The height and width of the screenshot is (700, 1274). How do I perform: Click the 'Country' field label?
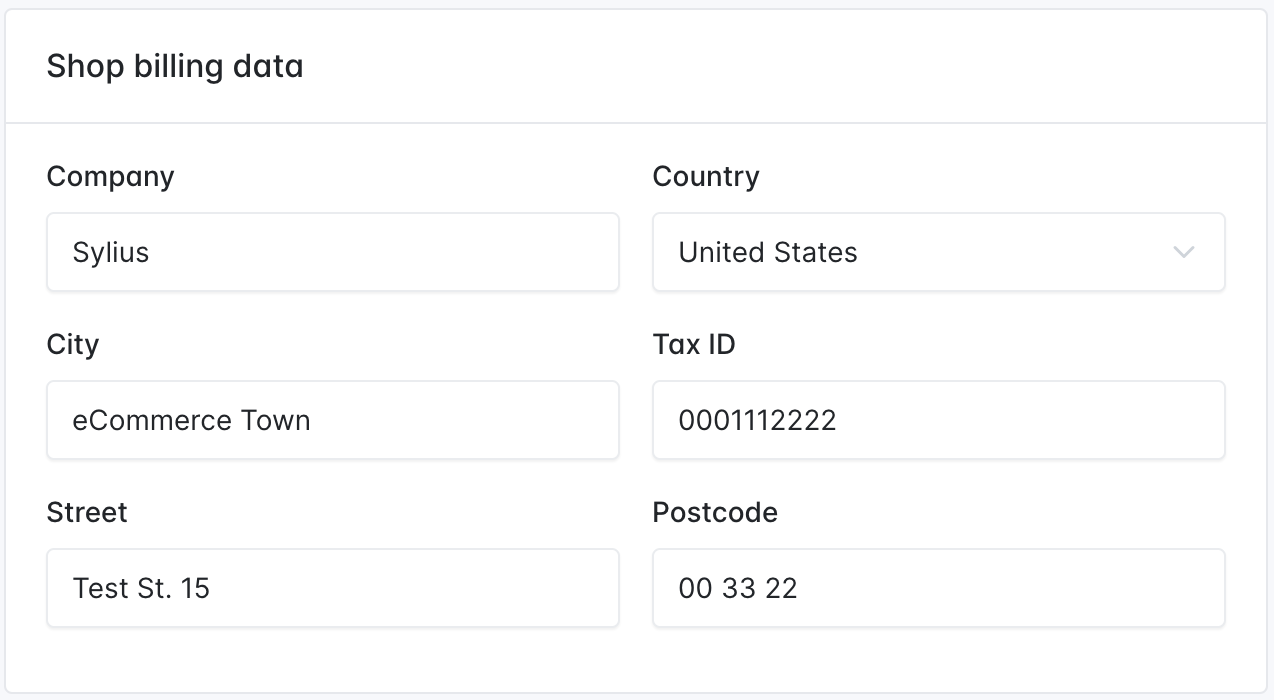click(706, 177)
